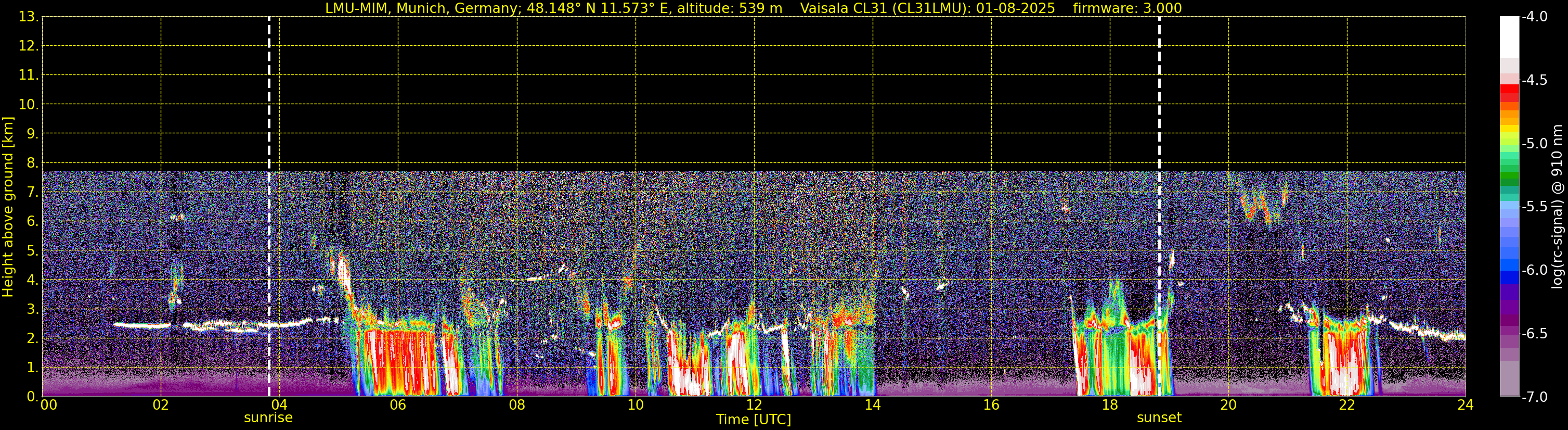Click the 20 tick label on time axis
The height and width of the screenshot is (430, 1568).
(1228, 405)
